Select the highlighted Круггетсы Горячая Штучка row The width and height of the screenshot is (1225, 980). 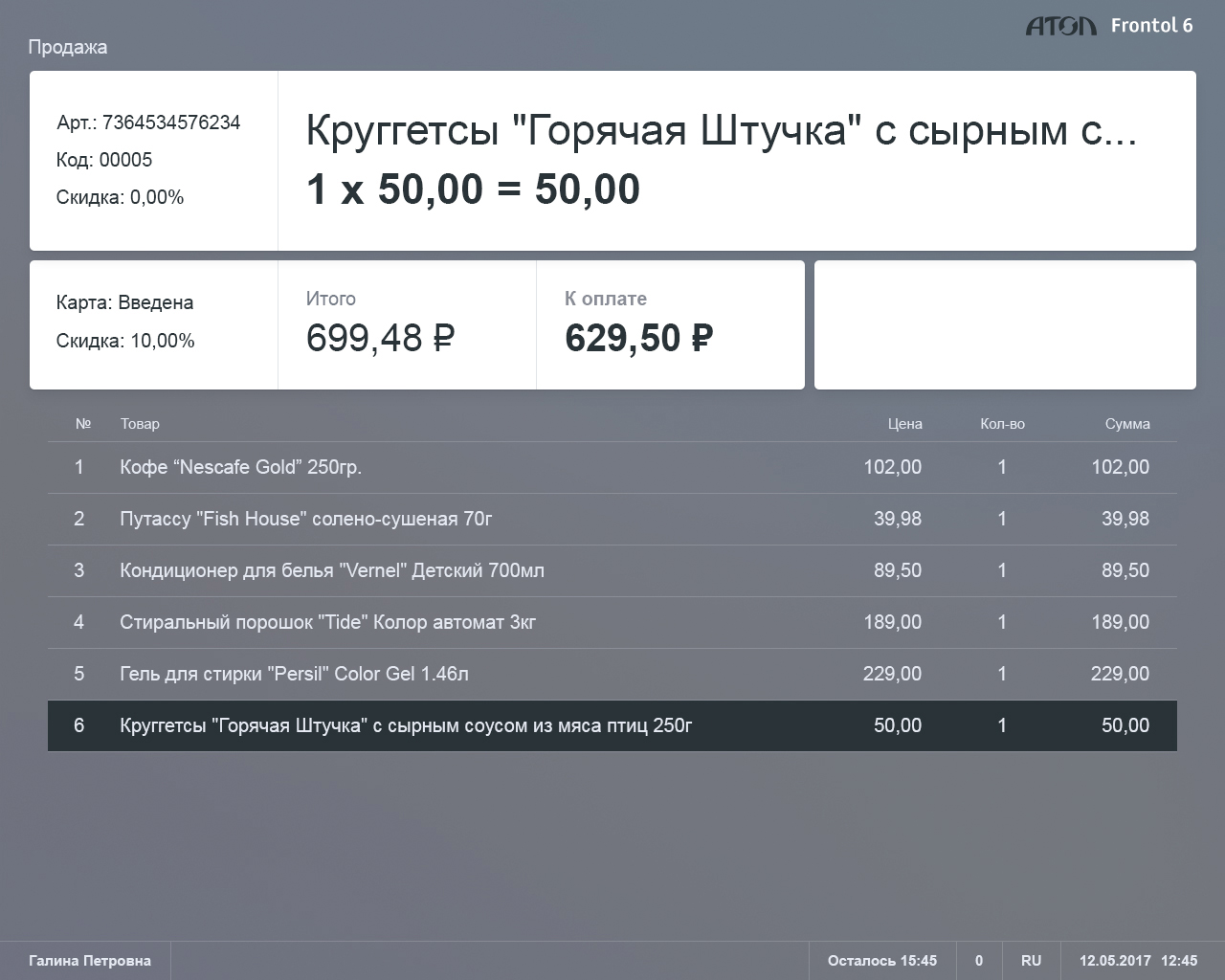(x=612, y=725)
